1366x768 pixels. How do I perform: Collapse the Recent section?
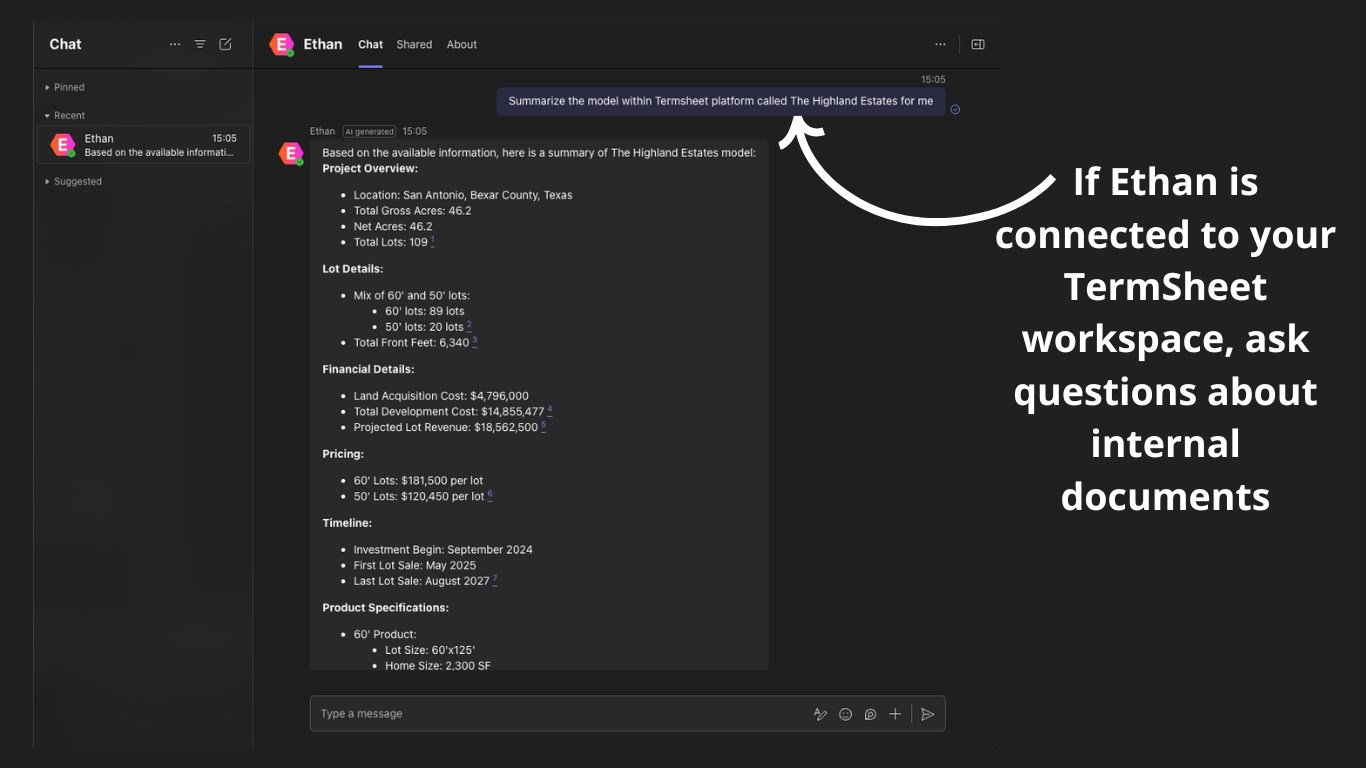click(65, 115)
